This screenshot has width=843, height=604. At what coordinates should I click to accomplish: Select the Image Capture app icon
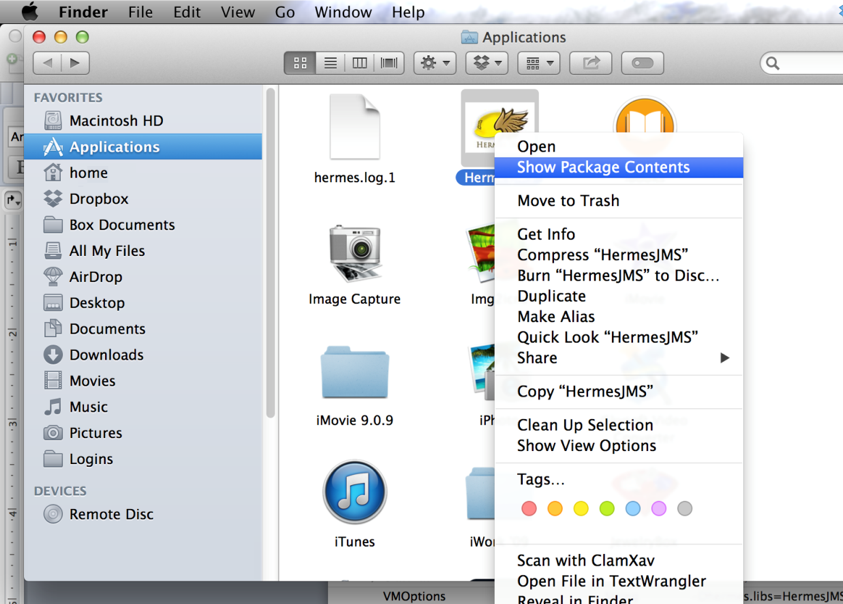354,254
